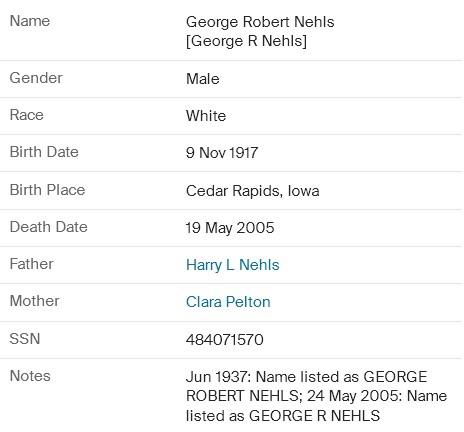
Task: Click the Birth Place field label
Action: 48,190
